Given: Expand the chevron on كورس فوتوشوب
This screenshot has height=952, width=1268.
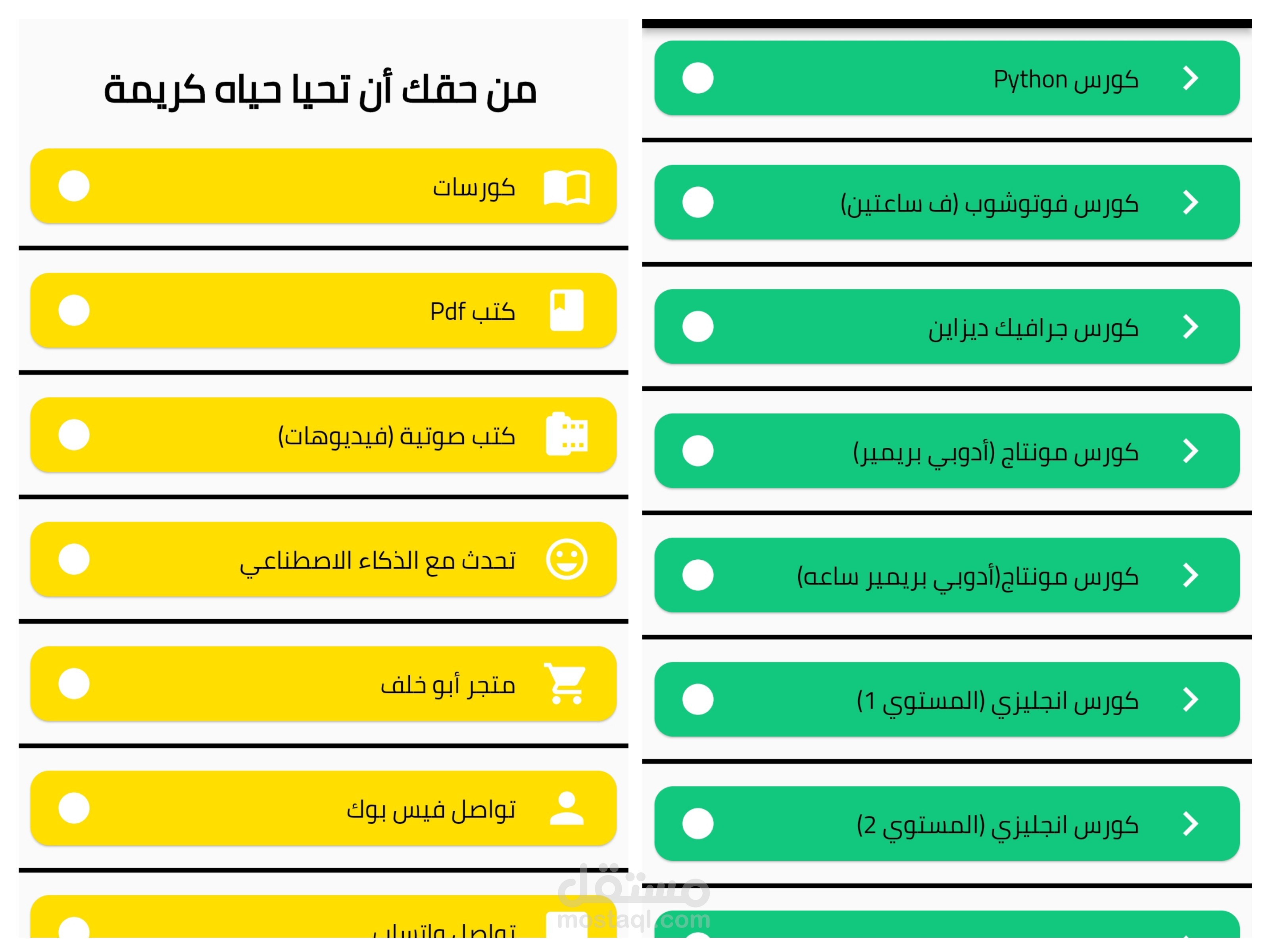Looking at the screenshot, I should pyautogui.click(x=1191, y=202).
